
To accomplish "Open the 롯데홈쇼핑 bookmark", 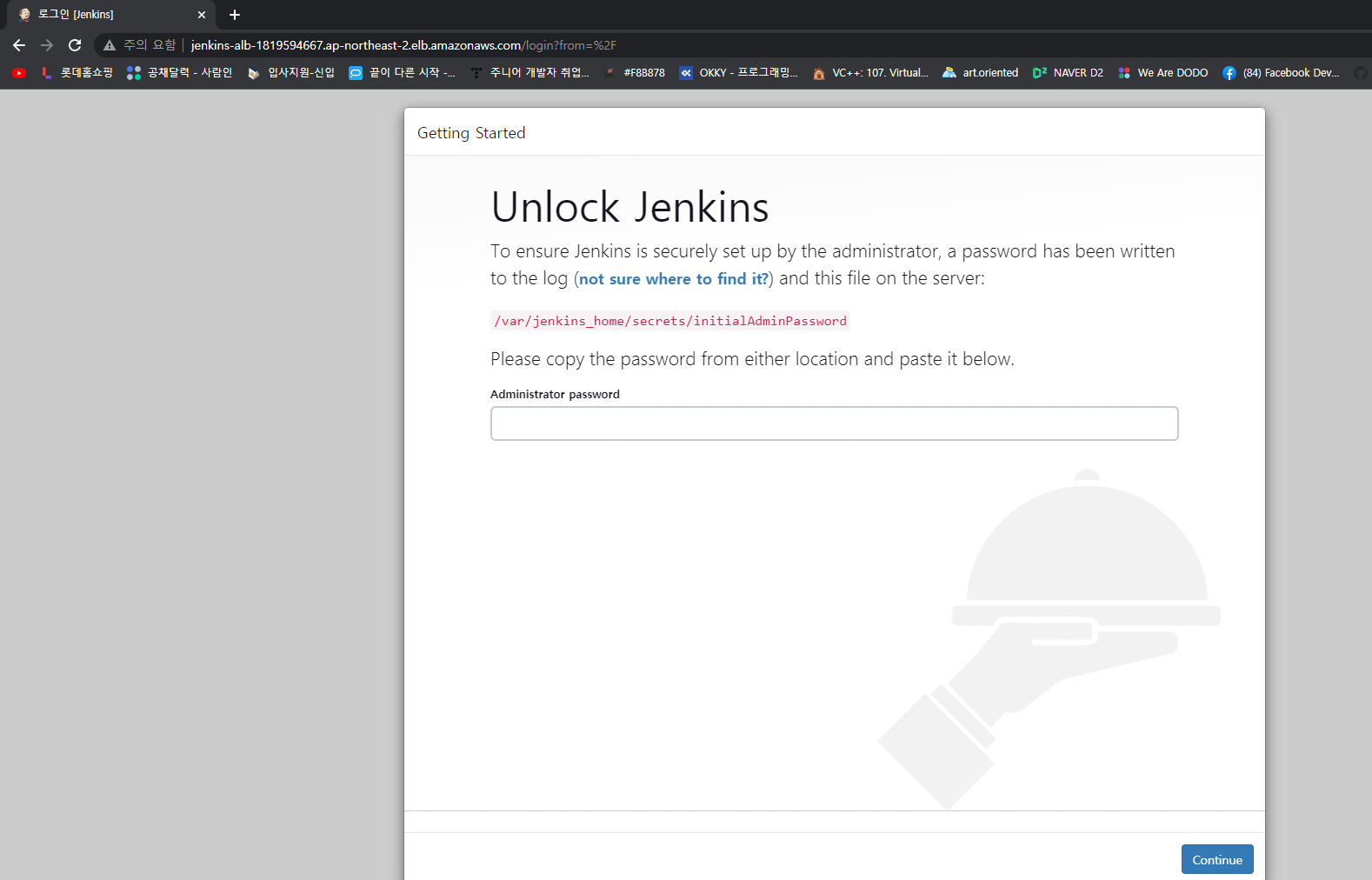I will (x=77, y=73).
